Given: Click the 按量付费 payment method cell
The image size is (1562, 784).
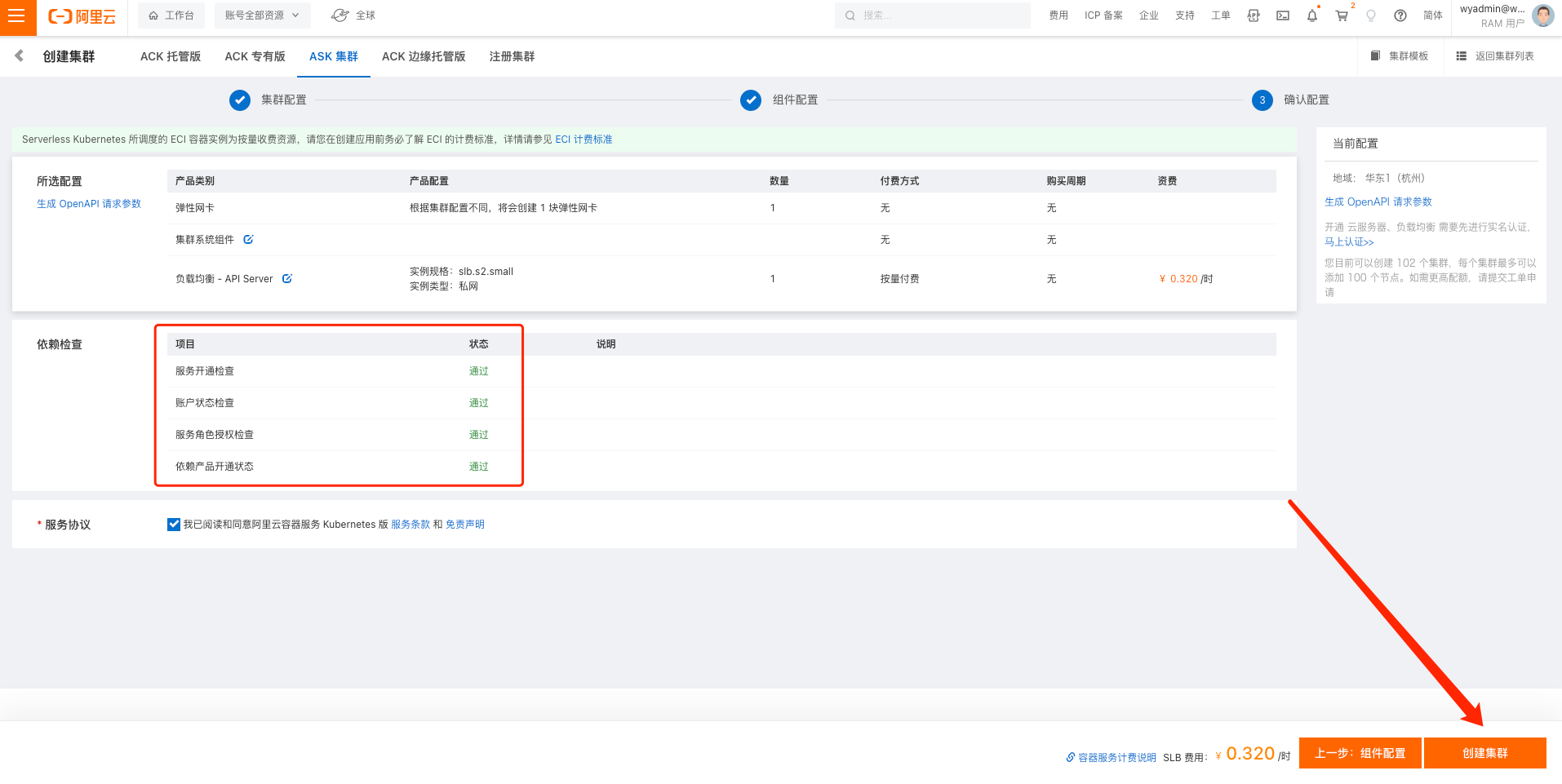Looking at the screenshot, I should (900, 279).
